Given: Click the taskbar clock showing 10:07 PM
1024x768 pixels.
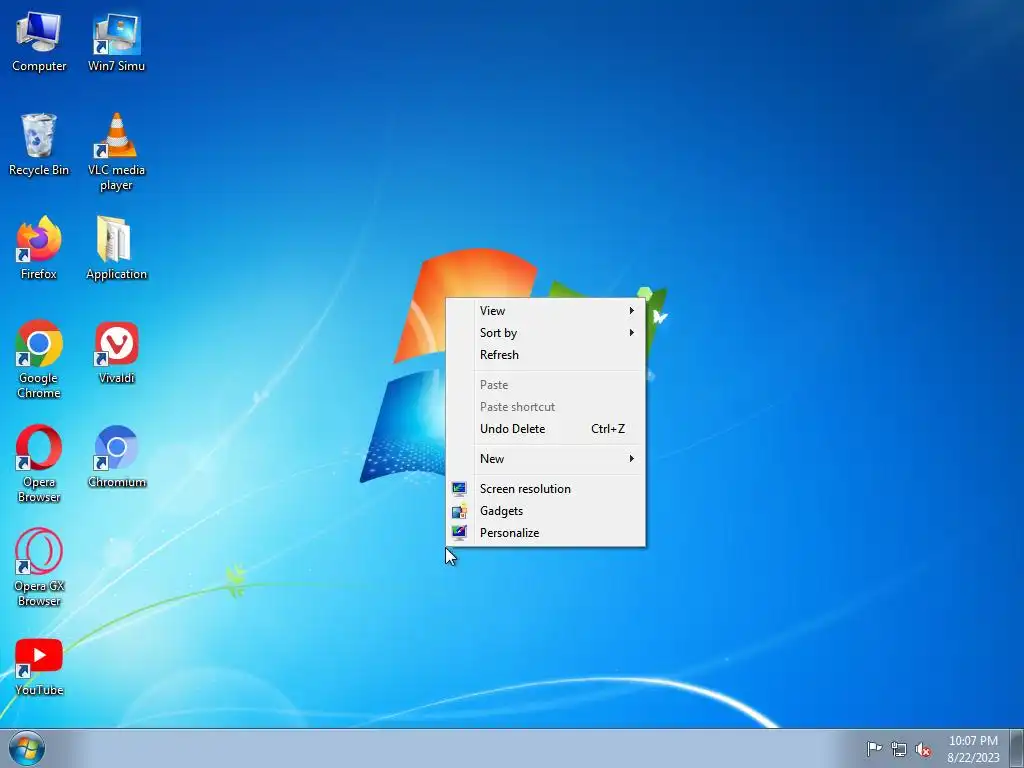Looking at the screenshot, I should pos(973,749).
